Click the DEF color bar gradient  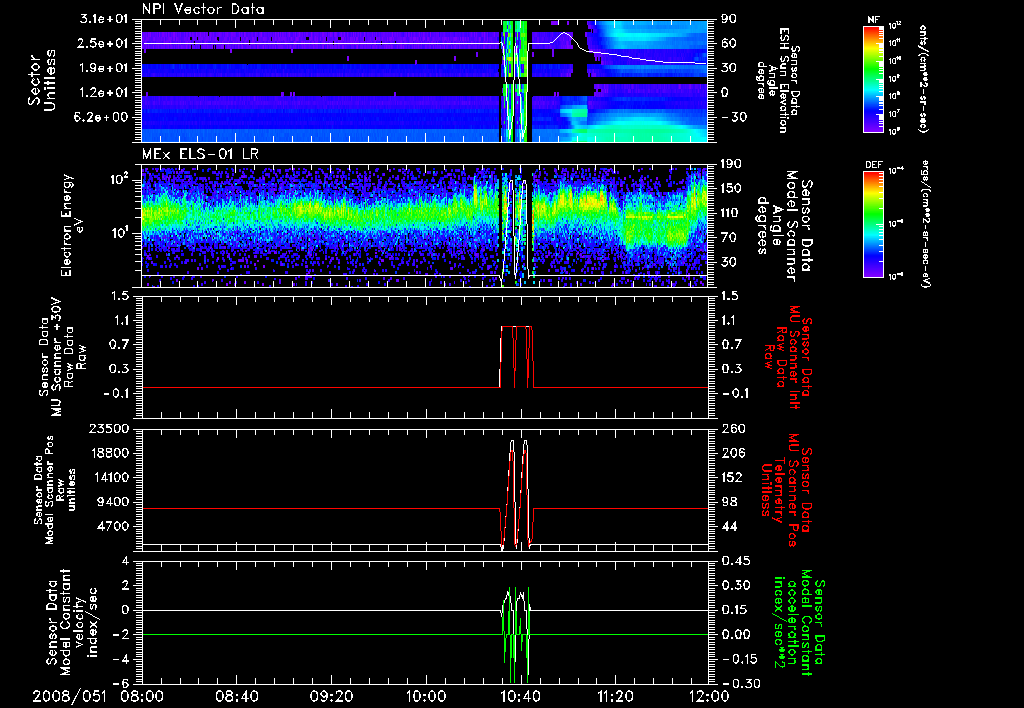[874, 224]
